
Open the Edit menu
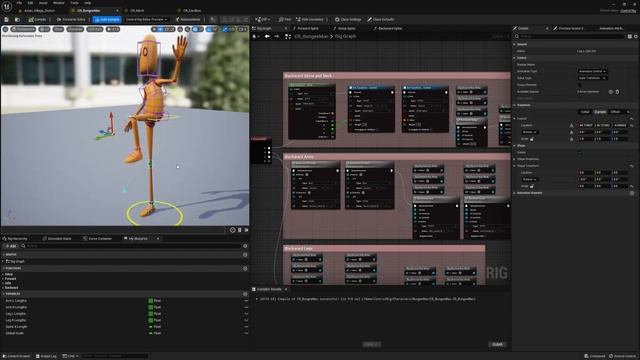(30, 3)
